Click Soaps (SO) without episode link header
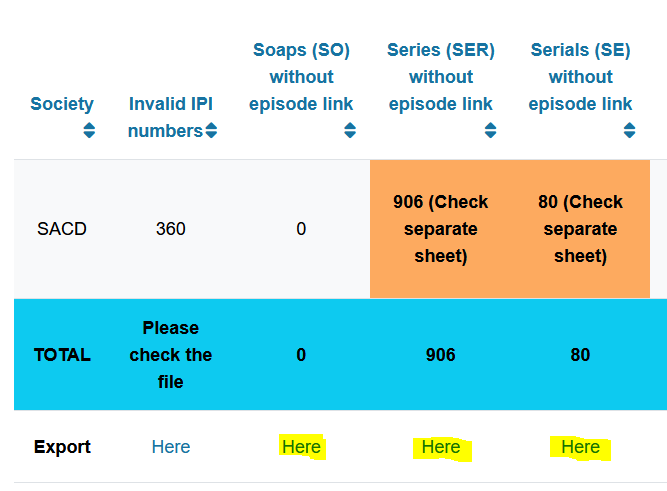 tap(301, 77)
